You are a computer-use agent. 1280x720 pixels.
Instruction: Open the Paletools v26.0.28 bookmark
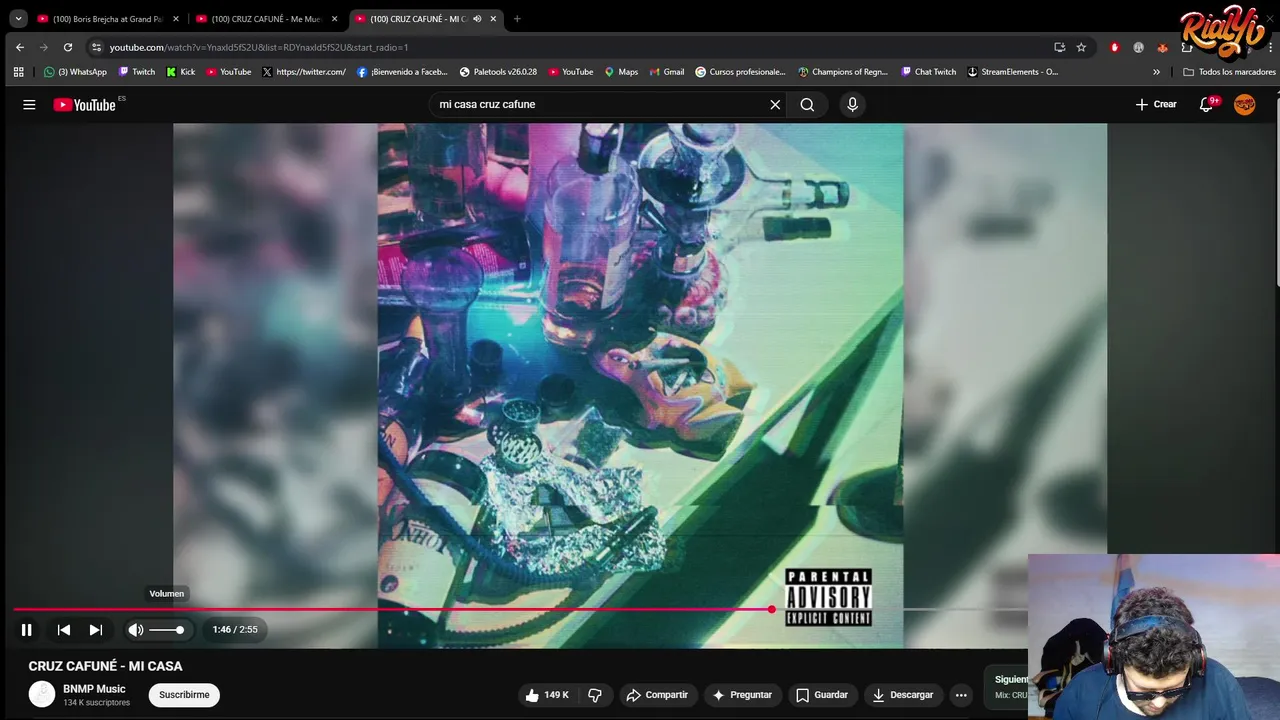[498, 72]
